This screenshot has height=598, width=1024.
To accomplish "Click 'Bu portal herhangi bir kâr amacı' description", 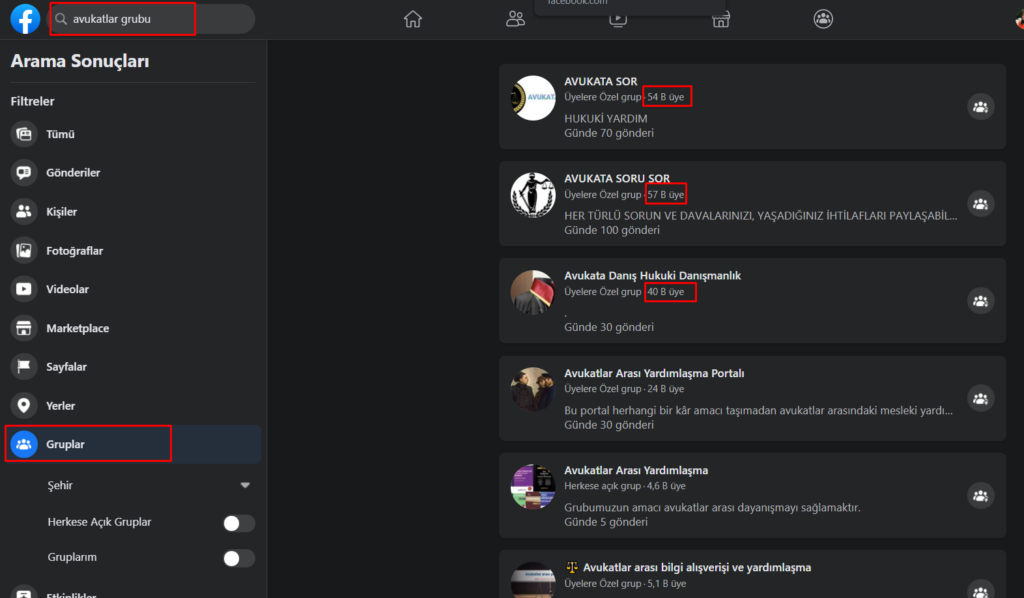I will 758,410.
